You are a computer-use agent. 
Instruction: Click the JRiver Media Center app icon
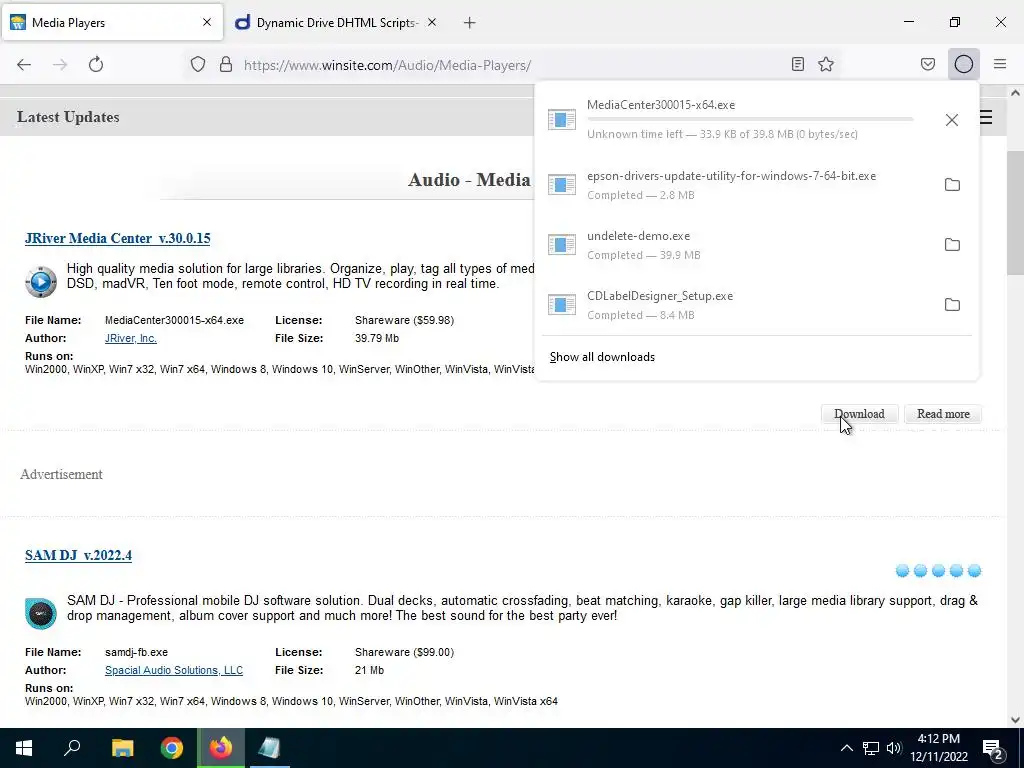click(40, 281)
